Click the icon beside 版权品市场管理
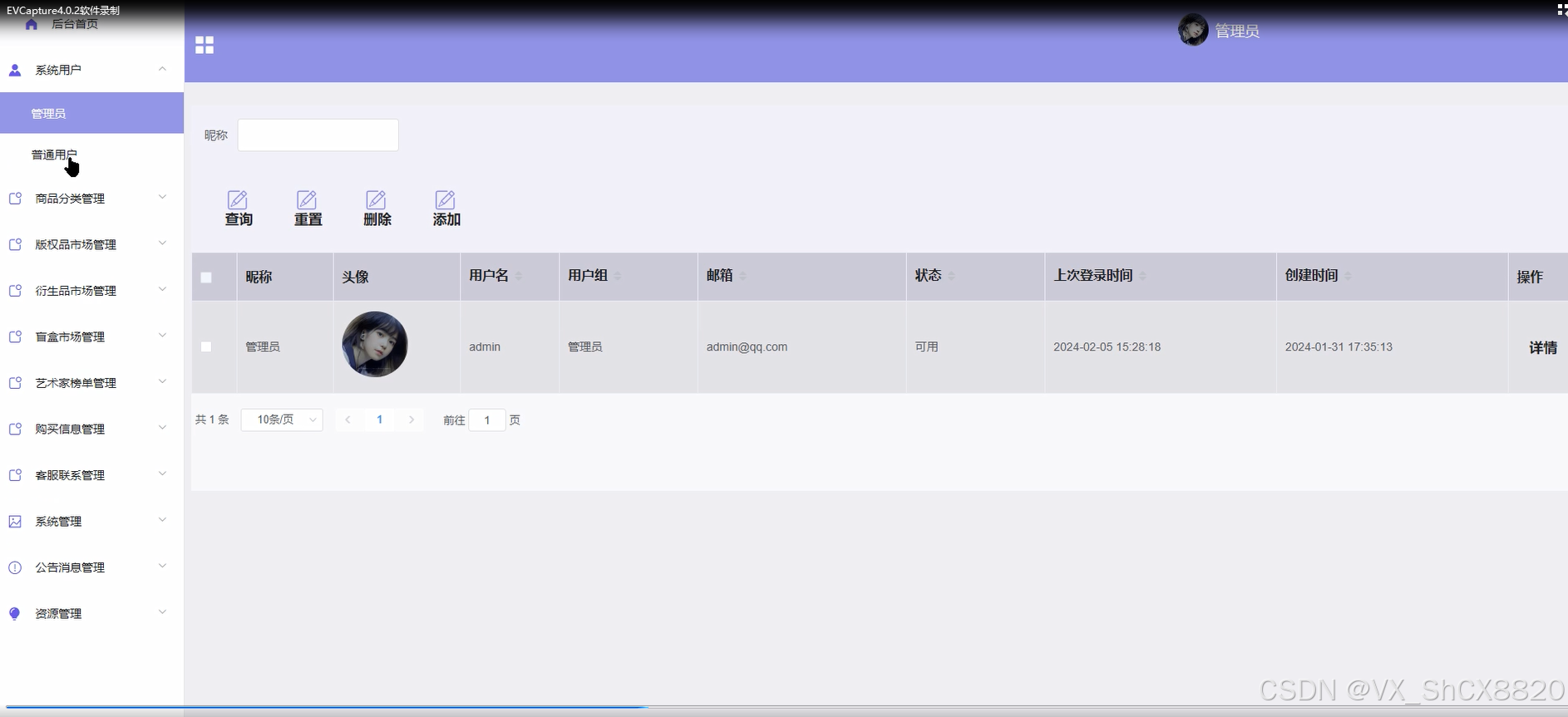This screenshot has height=717, width=1568. [15, 244]
